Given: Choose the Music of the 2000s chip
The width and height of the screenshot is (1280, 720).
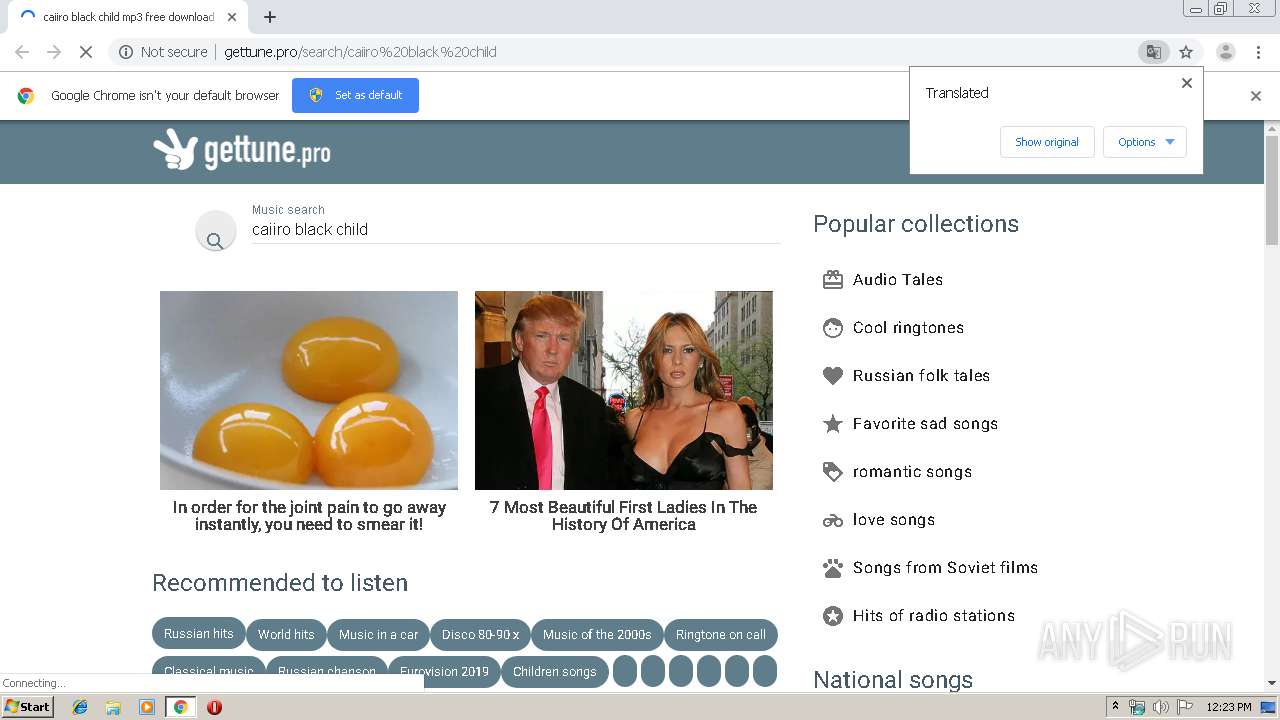Looking at the screenshot, I should click(x=597, y=635).
